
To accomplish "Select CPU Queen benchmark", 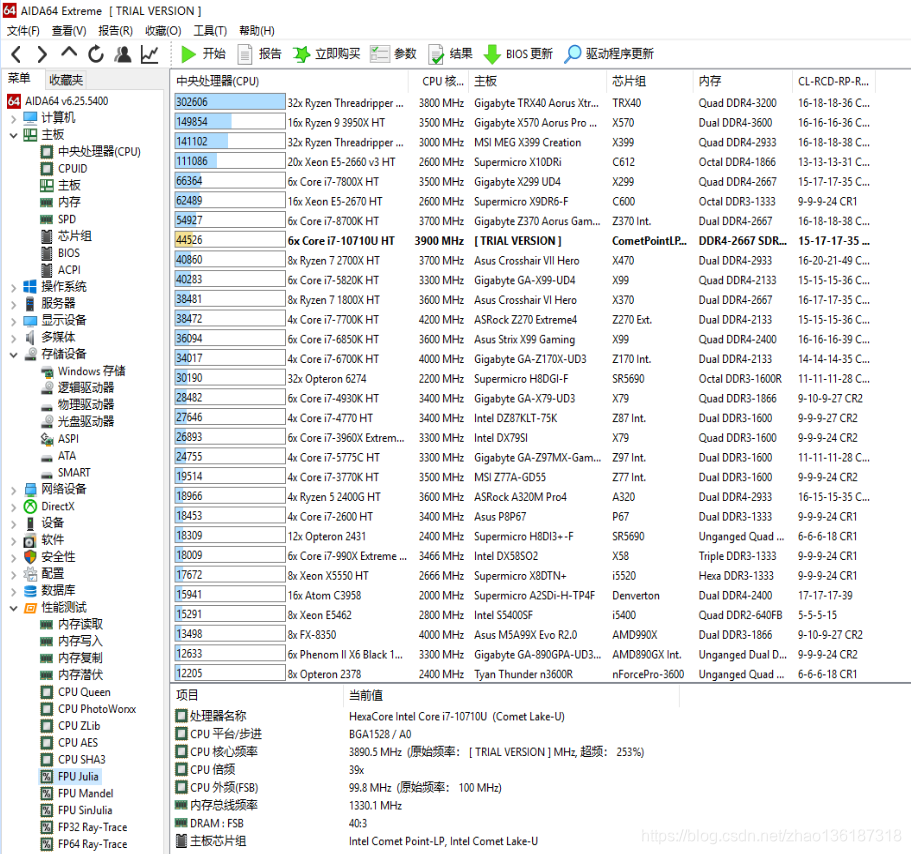I will [84, 692].
